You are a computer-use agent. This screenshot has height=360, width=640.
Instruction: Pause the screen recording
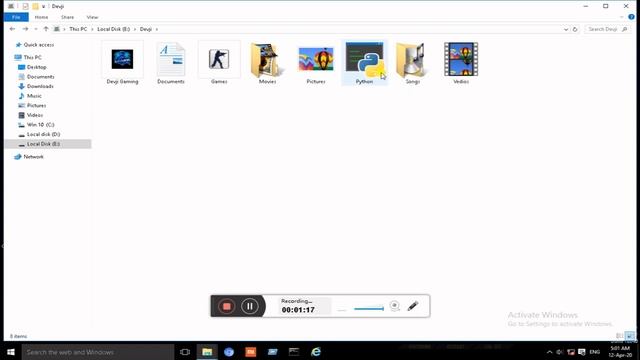(249, 306)
